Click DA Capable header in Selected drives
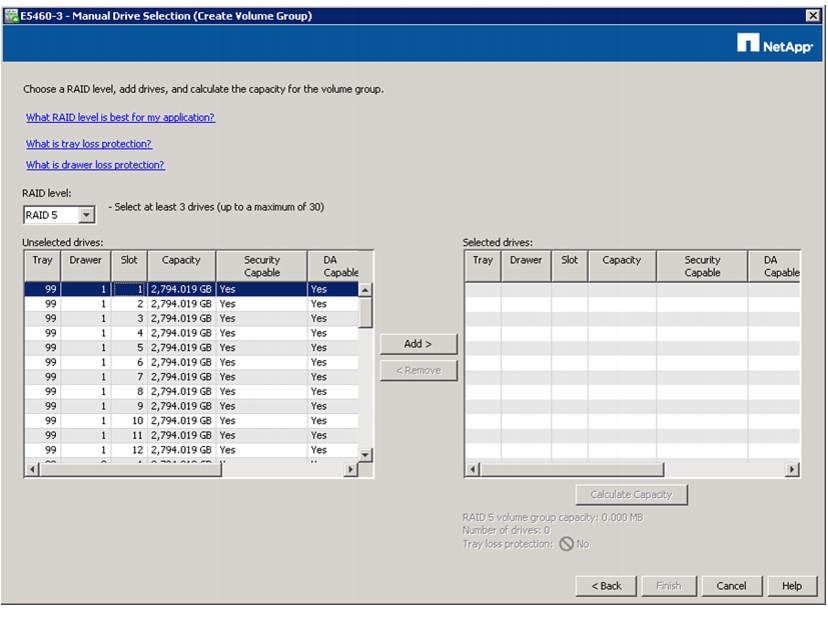 click(x=774, y=266)
